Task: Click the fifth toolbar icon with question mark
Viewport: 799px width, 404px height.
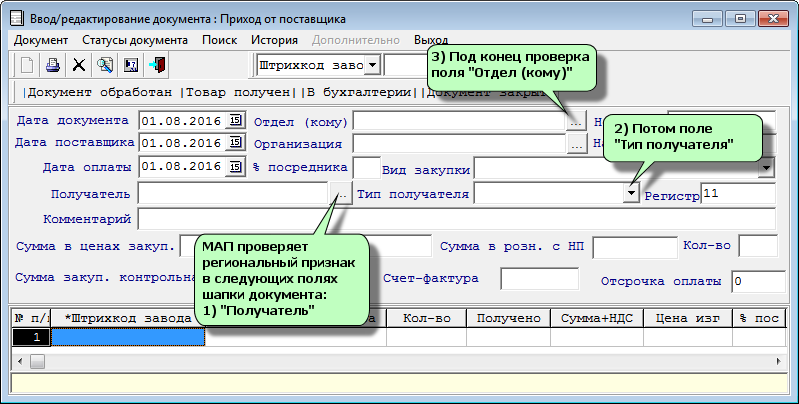Action: pos(131,65)
